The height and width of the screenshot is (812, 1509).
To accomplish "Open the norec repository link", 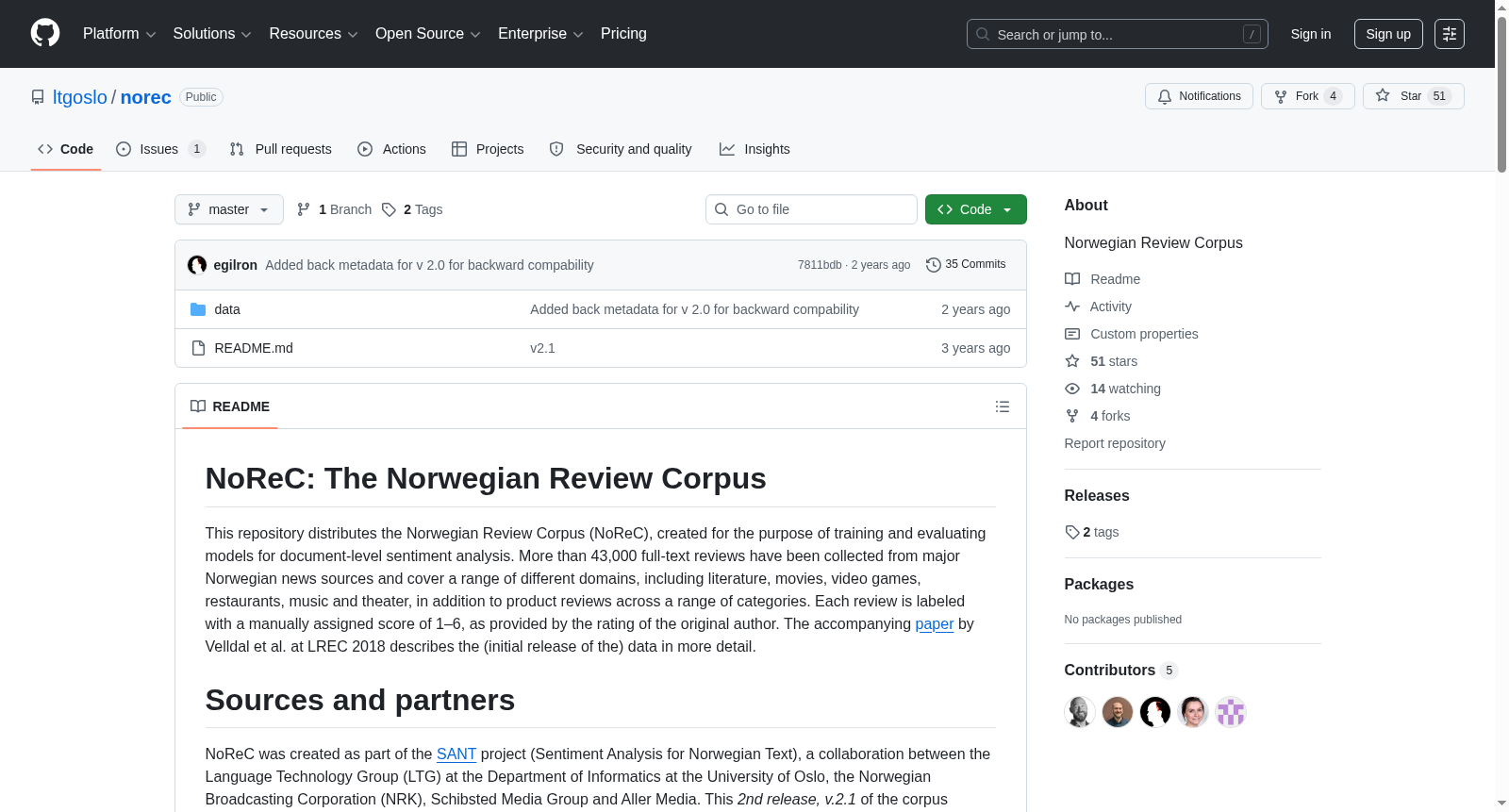I will (x=146, y=97).
